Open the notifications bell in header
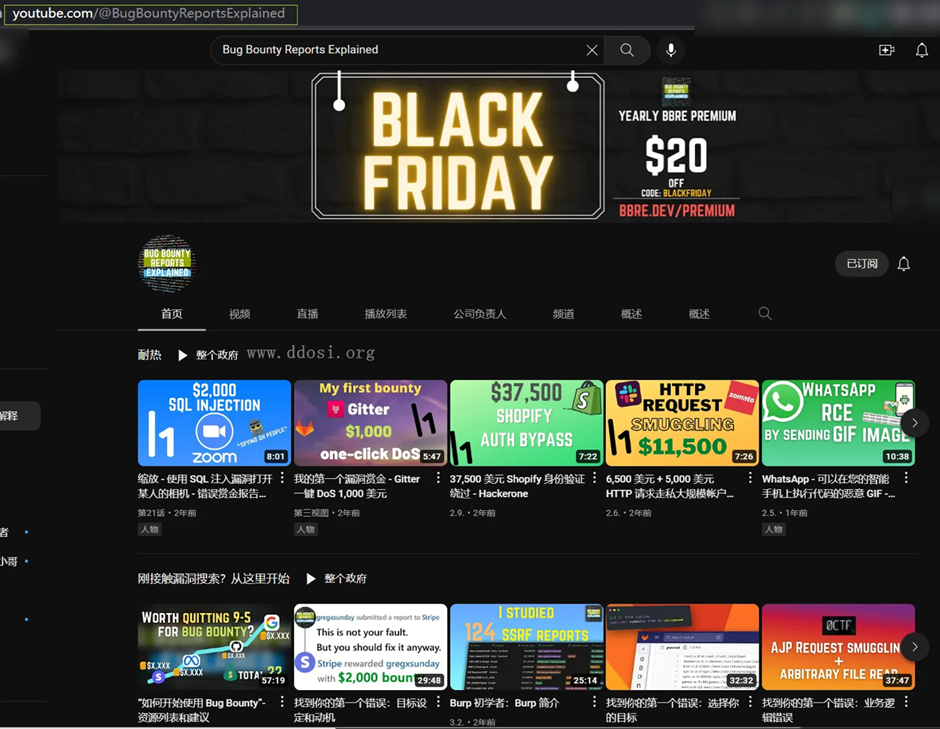 [x=922, y=50]
